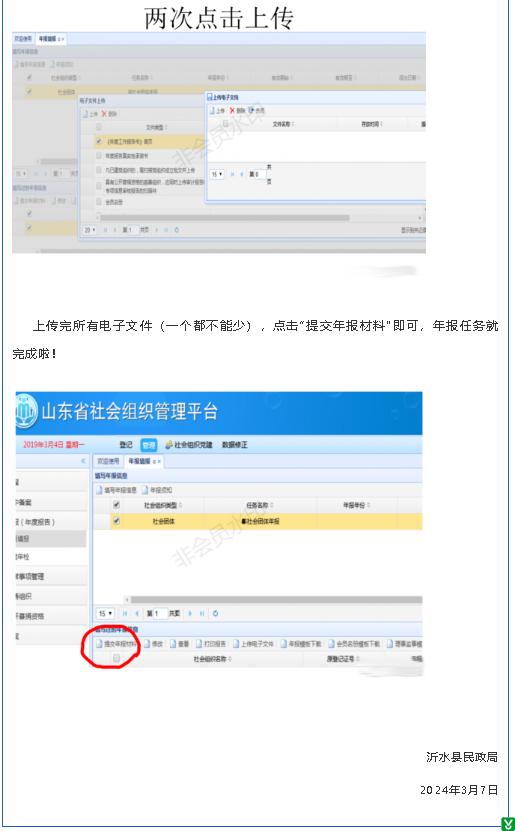Click the highlighted 管理 button in top menu
The image size is (515, 831).
tap(149, 445)
